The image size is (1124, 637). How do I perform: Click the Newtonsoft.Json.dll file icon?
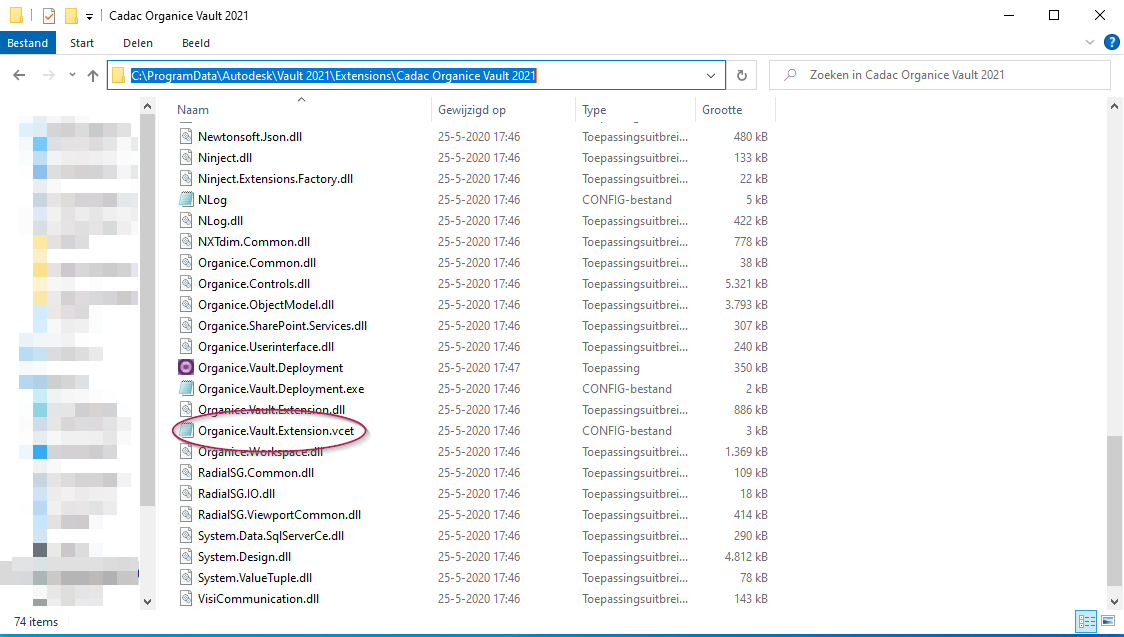pyautogui.click(x=186, y=136)
